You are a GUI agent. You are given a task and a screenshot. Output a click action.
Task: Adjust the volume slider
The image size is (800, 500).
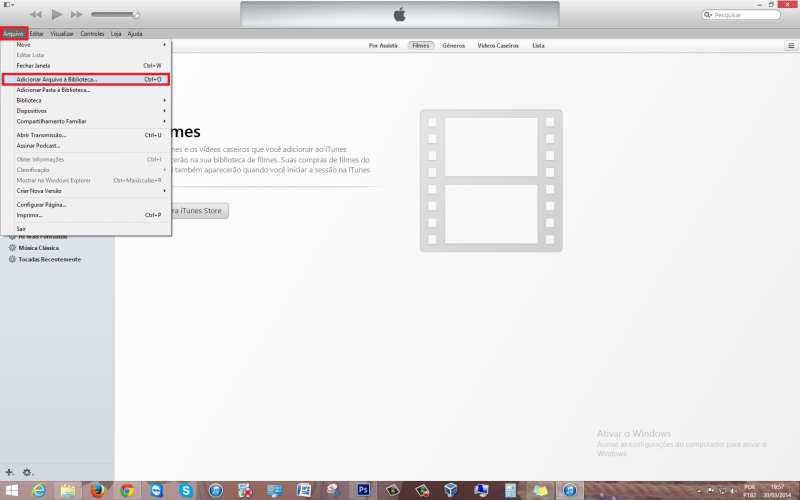[115, 15]
